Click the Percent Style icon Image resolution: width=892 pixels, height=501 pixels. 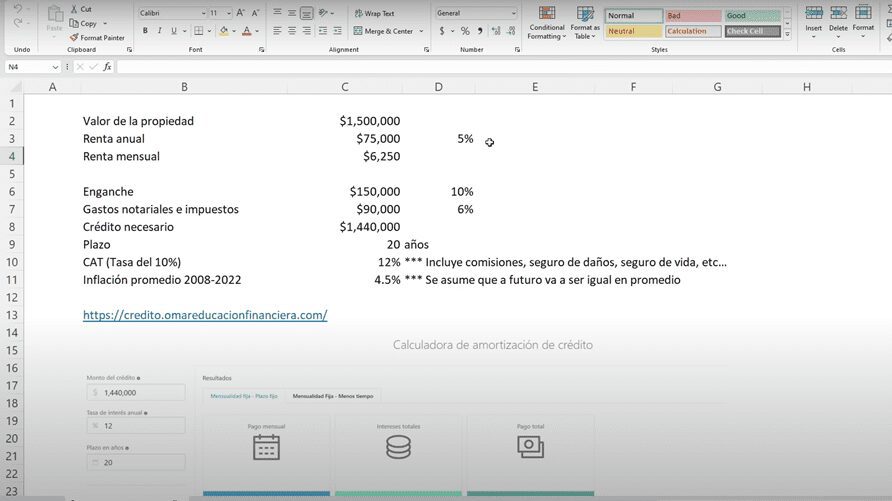click(x=465, y=31)
